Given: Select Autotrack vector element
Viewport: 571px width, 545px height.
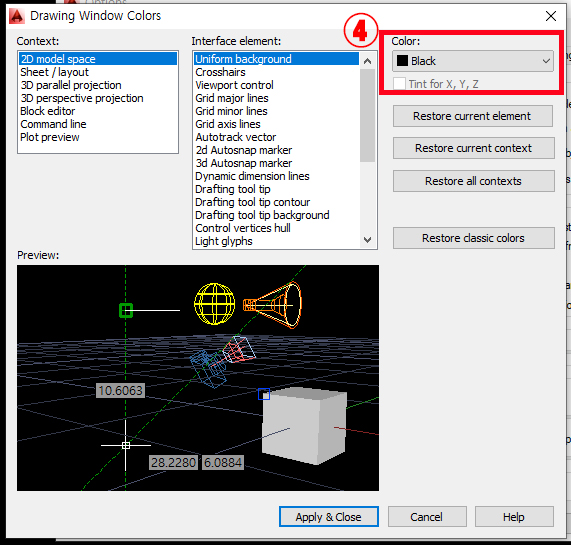Looking at the screenshot, I should point(276,137).
